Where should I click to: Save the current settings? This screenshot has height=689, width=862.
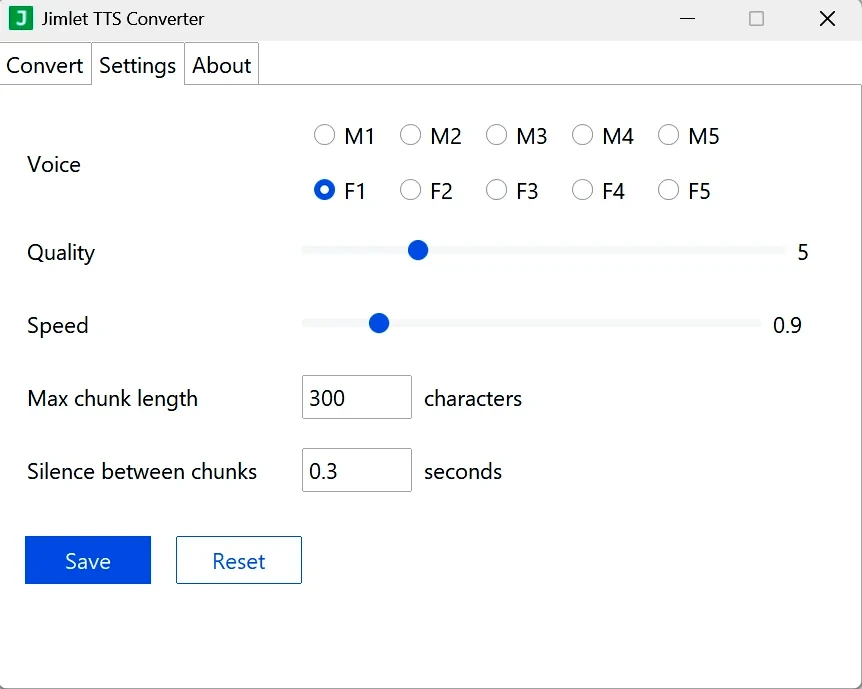87,560
